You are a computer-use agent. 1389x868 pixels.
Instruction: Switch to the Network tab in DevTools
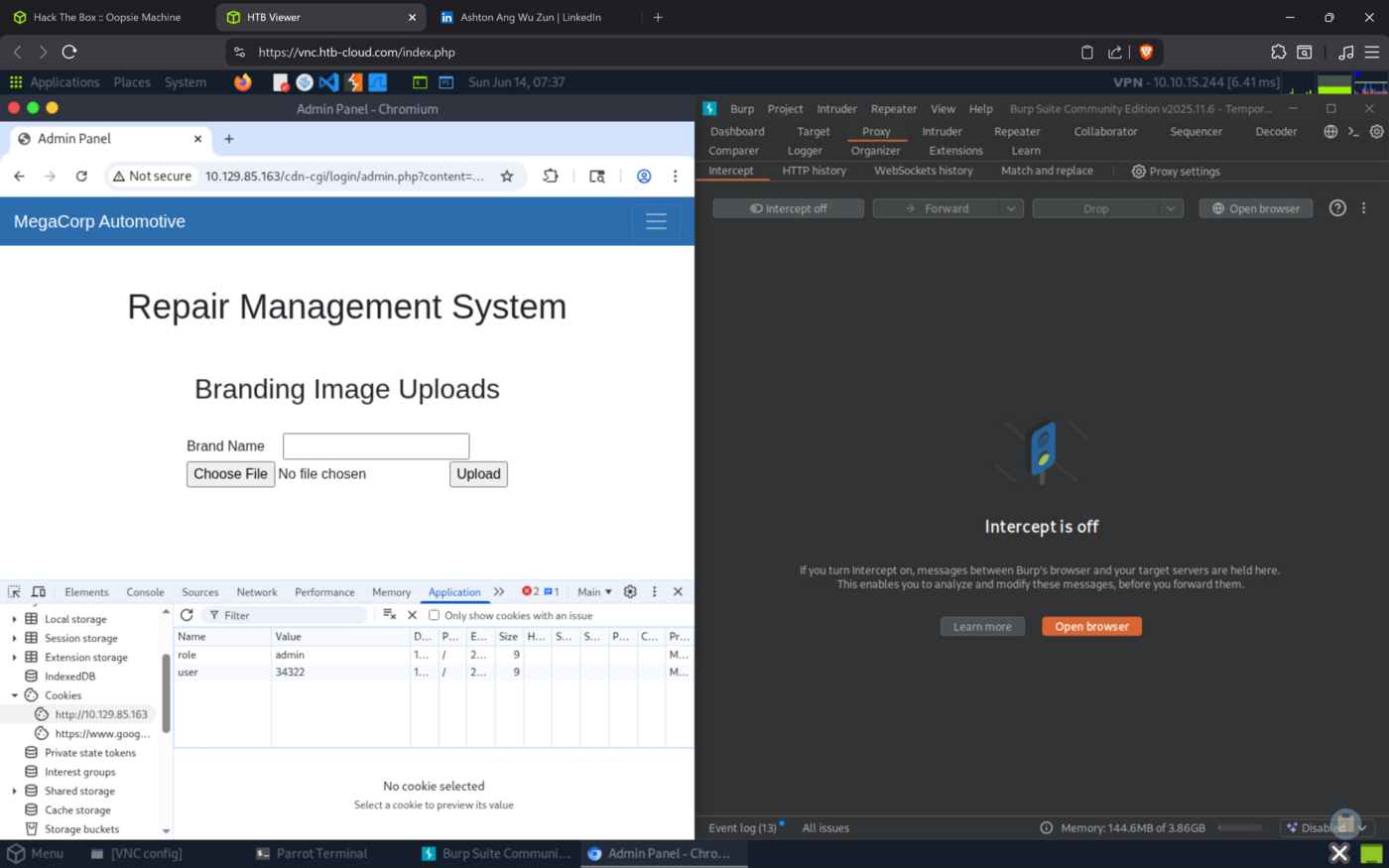point(257,591)
